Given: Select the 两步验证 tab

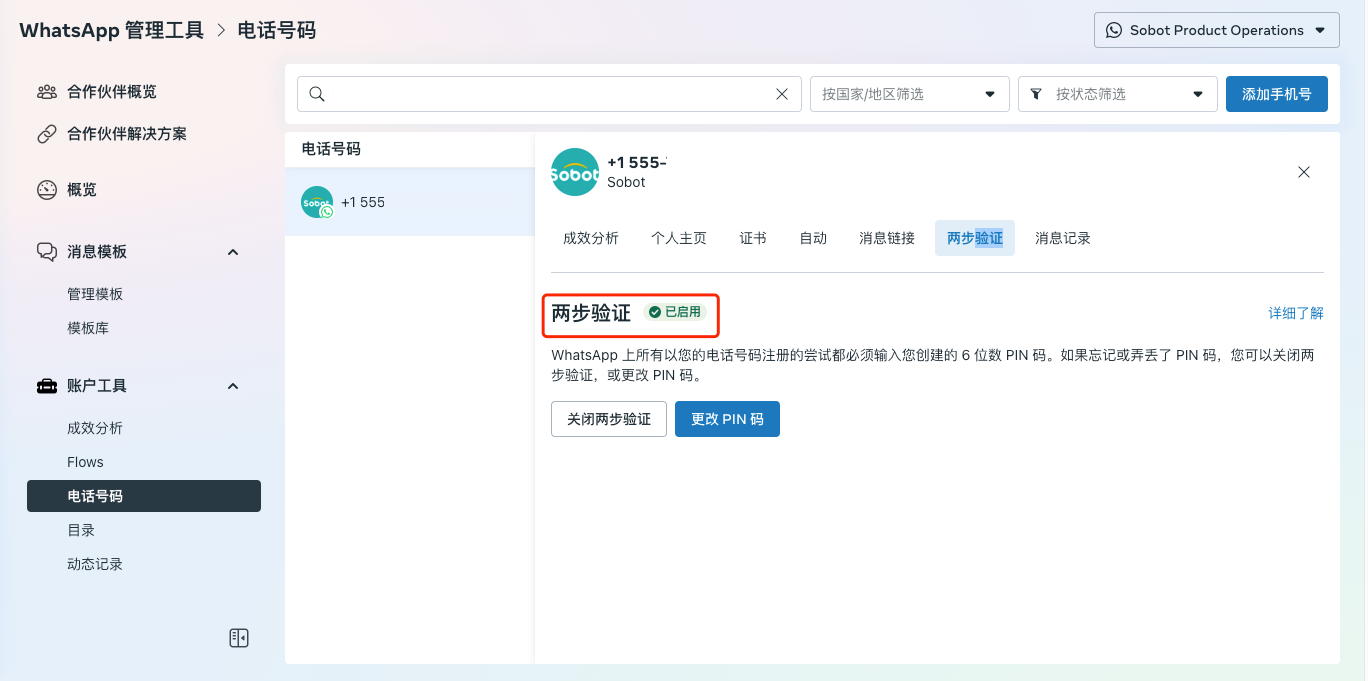Looking at the screenshot, I should coord(975,238).
